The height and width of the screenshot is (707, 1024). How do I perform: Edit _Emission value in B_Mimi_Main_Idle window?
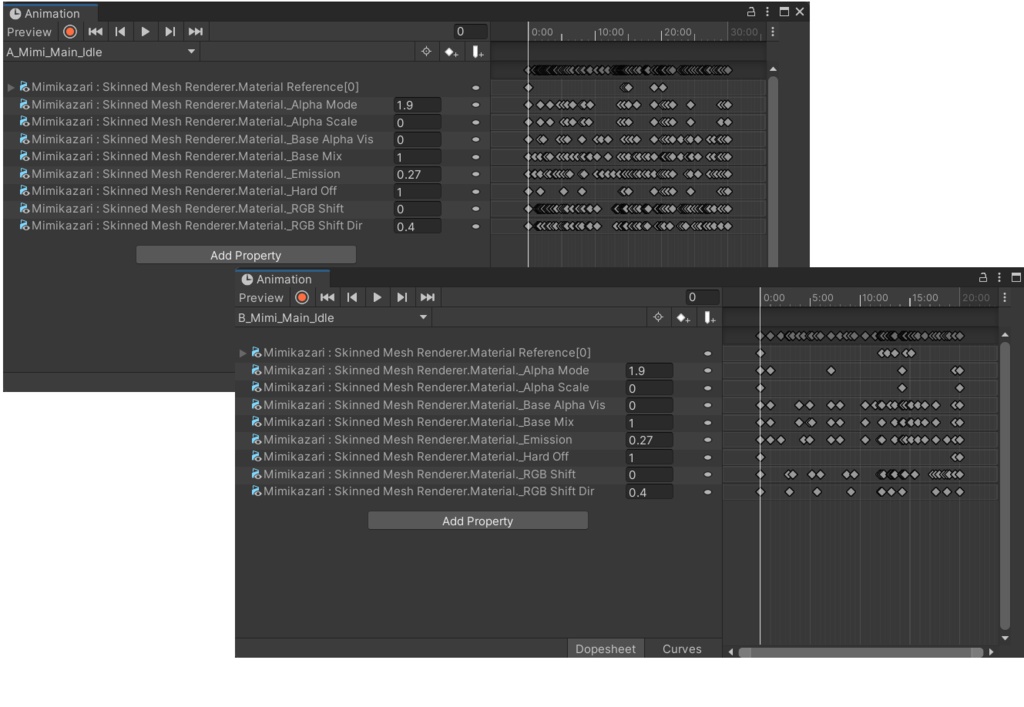(x=649, y=440)
